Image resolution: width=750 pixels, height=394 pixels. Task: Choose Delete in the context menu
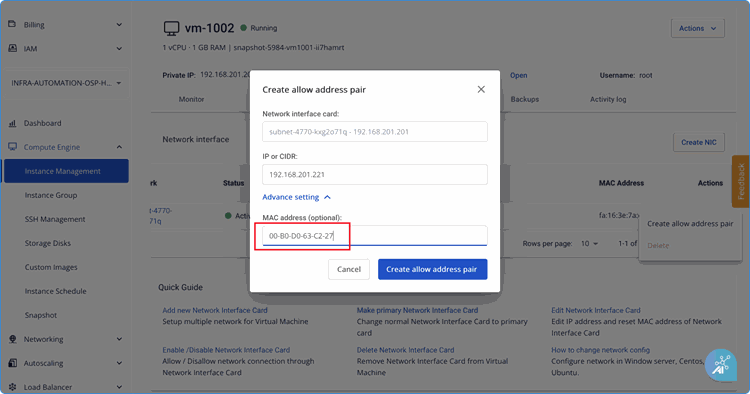[x=658, y=245]
